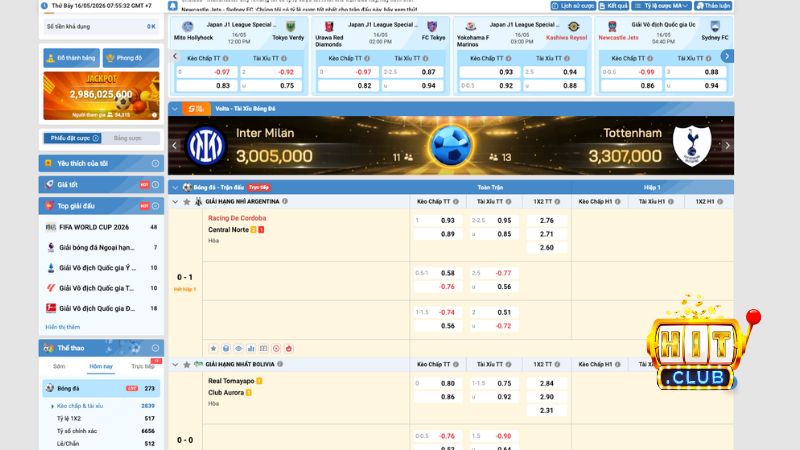Favorite Giải Hạng Nhì Argentina with star
Viewport: 800px width, 450px height.
click(x=187, y=202)
